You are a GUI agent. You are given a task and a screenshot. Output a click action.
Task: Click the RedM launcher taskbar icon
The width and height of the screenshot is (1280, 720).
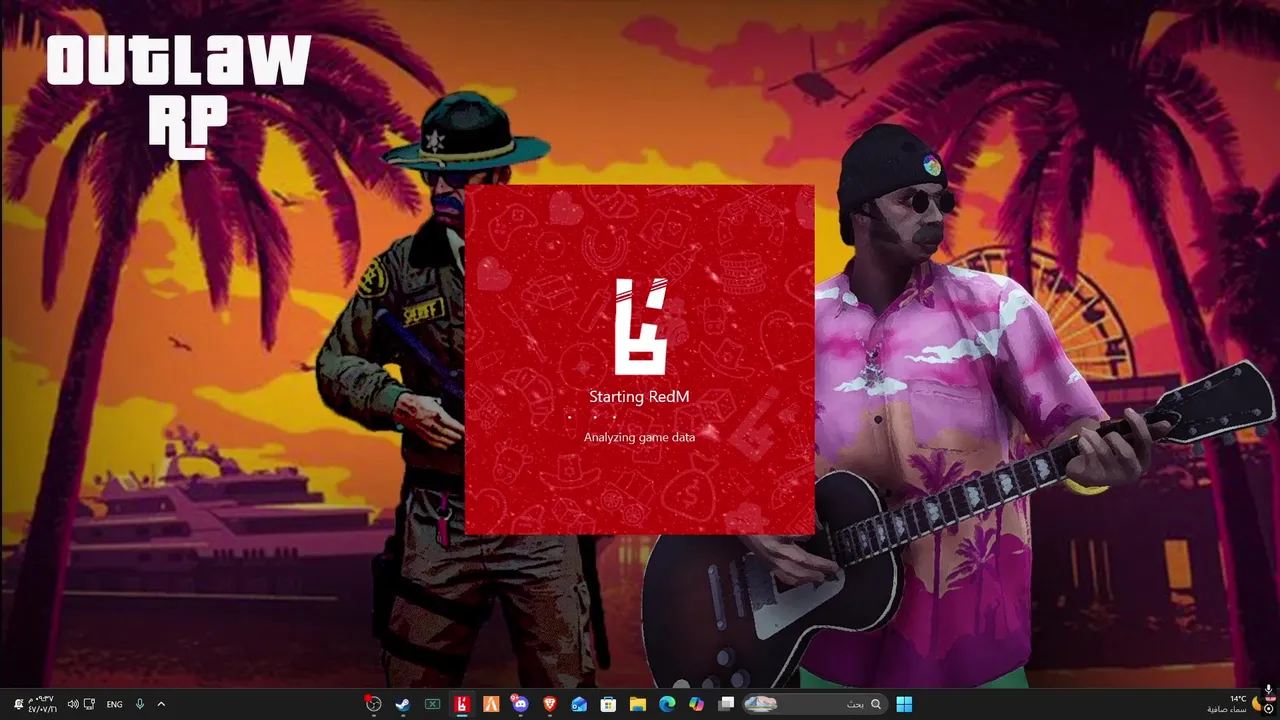[462, 704]
